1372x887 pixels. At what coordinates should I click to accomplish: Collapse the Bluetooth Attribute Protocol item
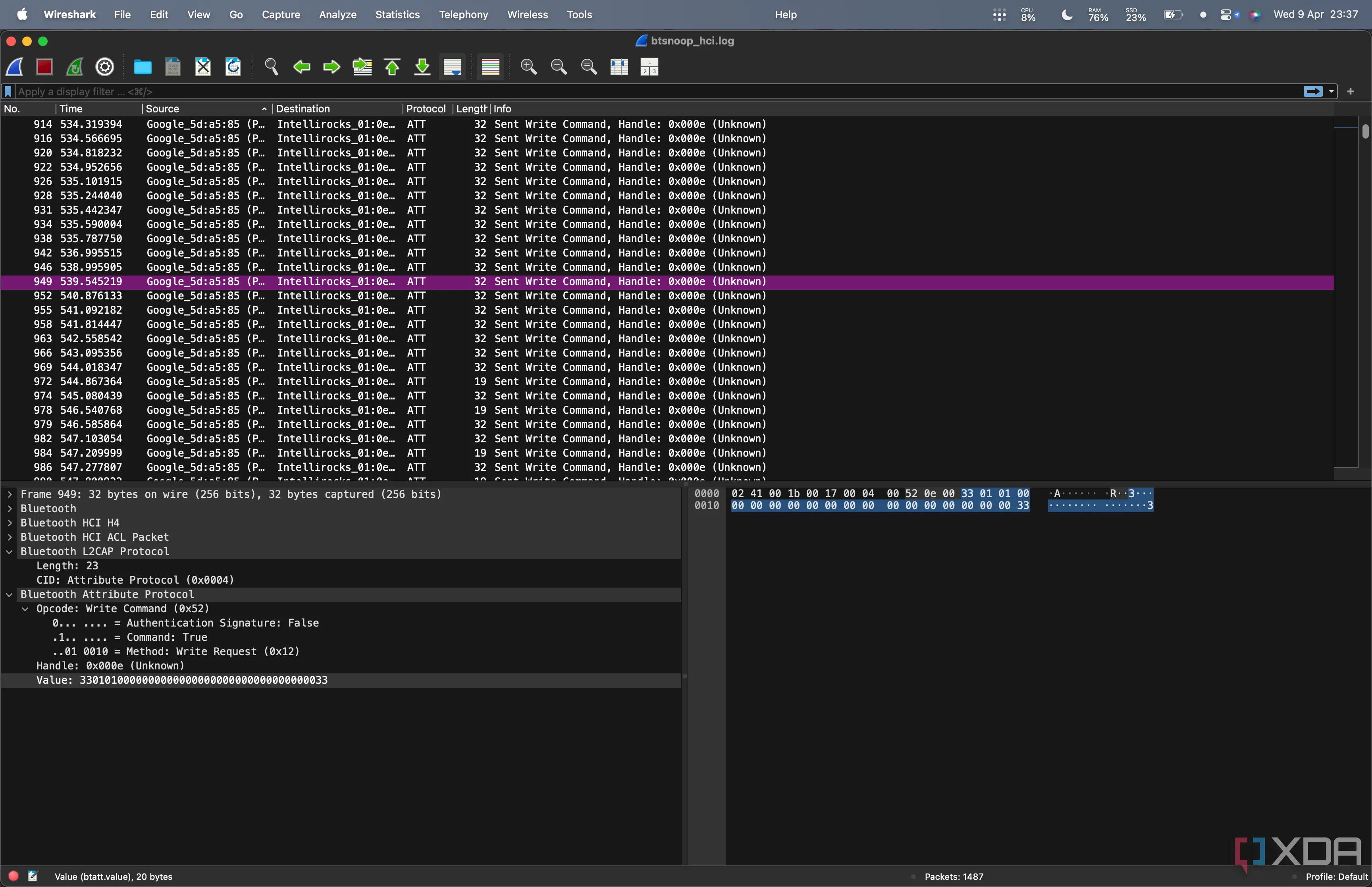10,594
